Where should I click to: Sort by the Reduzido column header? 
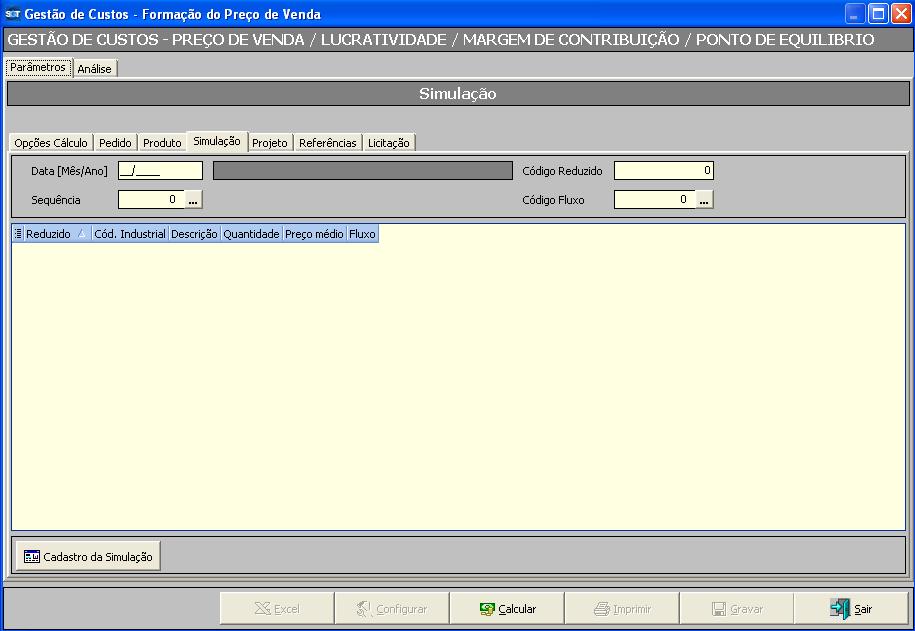pos(50,234)
